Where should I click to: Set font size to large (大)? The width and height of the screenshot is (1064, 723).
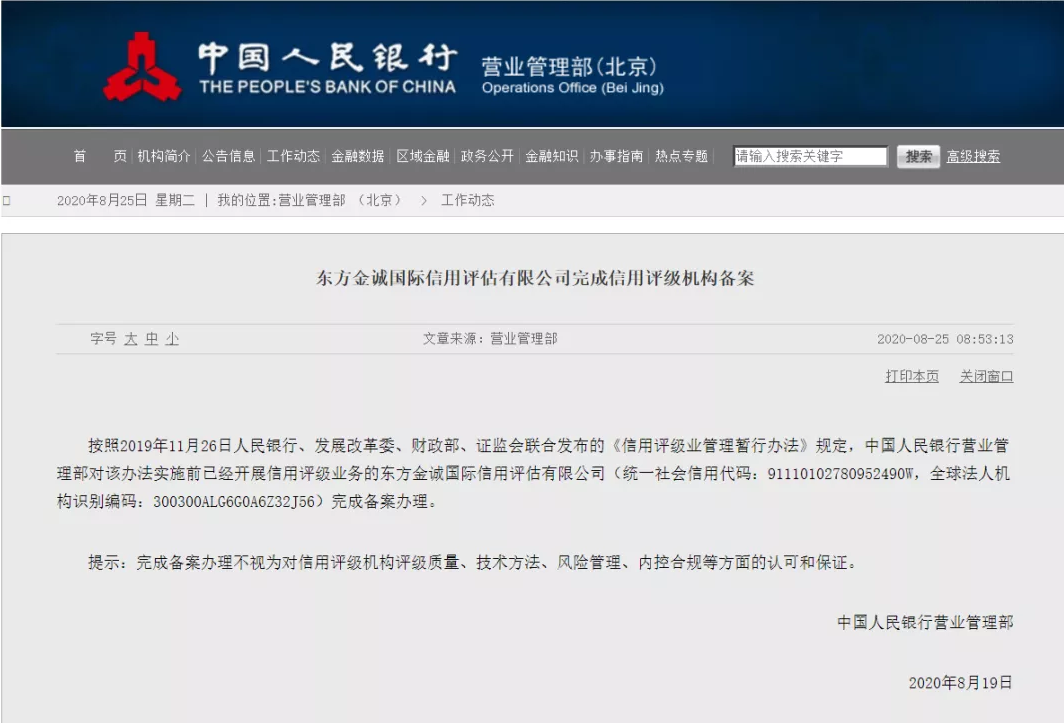[131, 339]
